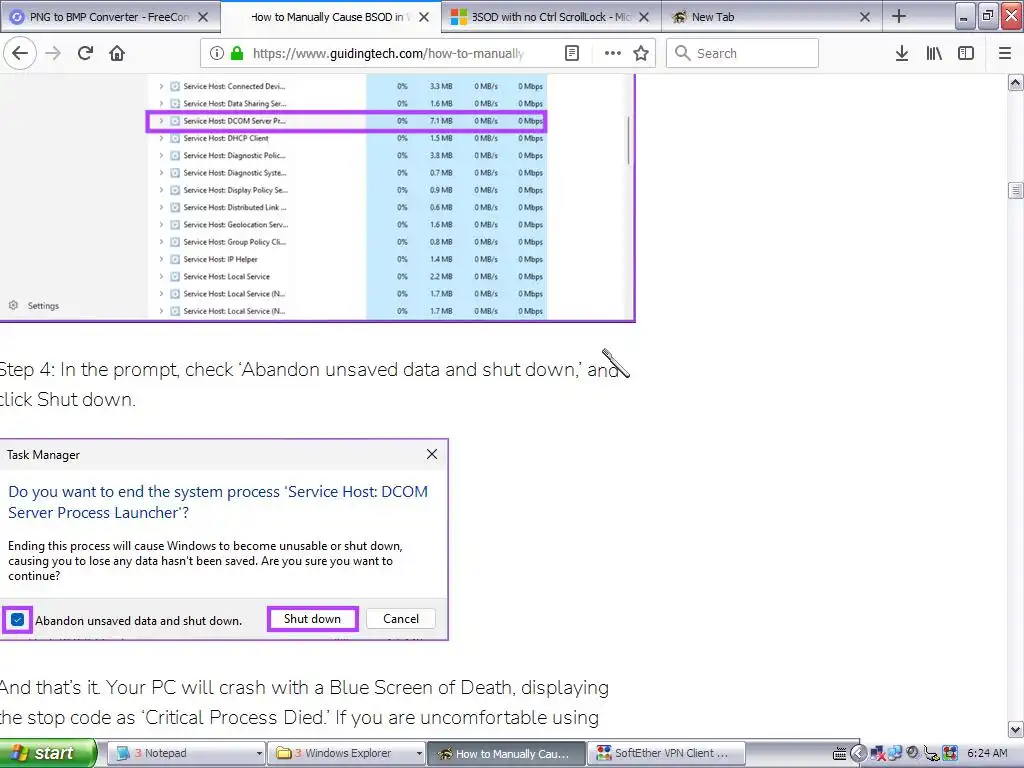Toggle Reader View for this article

click(x=571, y=53)
